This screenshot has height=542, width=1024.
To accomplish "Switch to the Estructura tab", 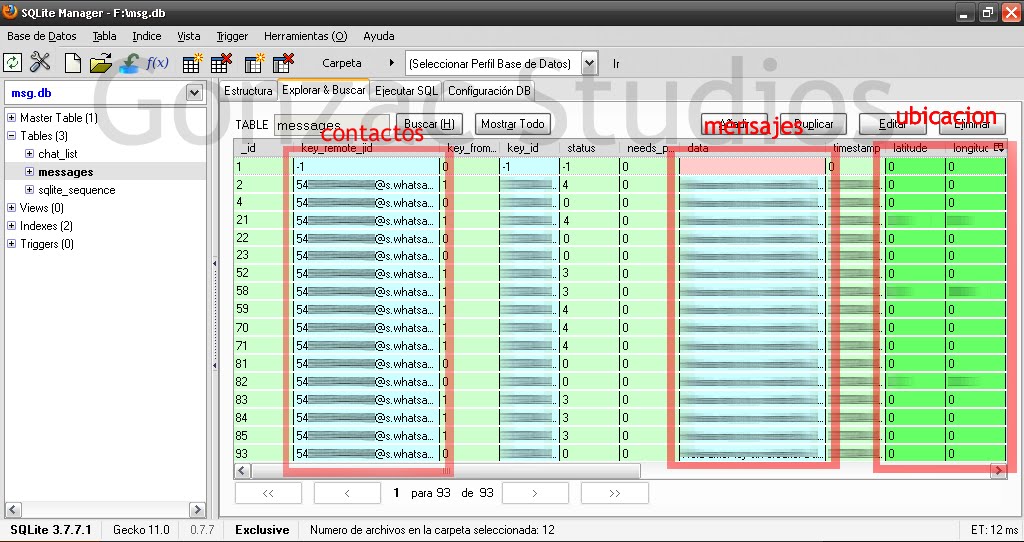I will 248,91.
